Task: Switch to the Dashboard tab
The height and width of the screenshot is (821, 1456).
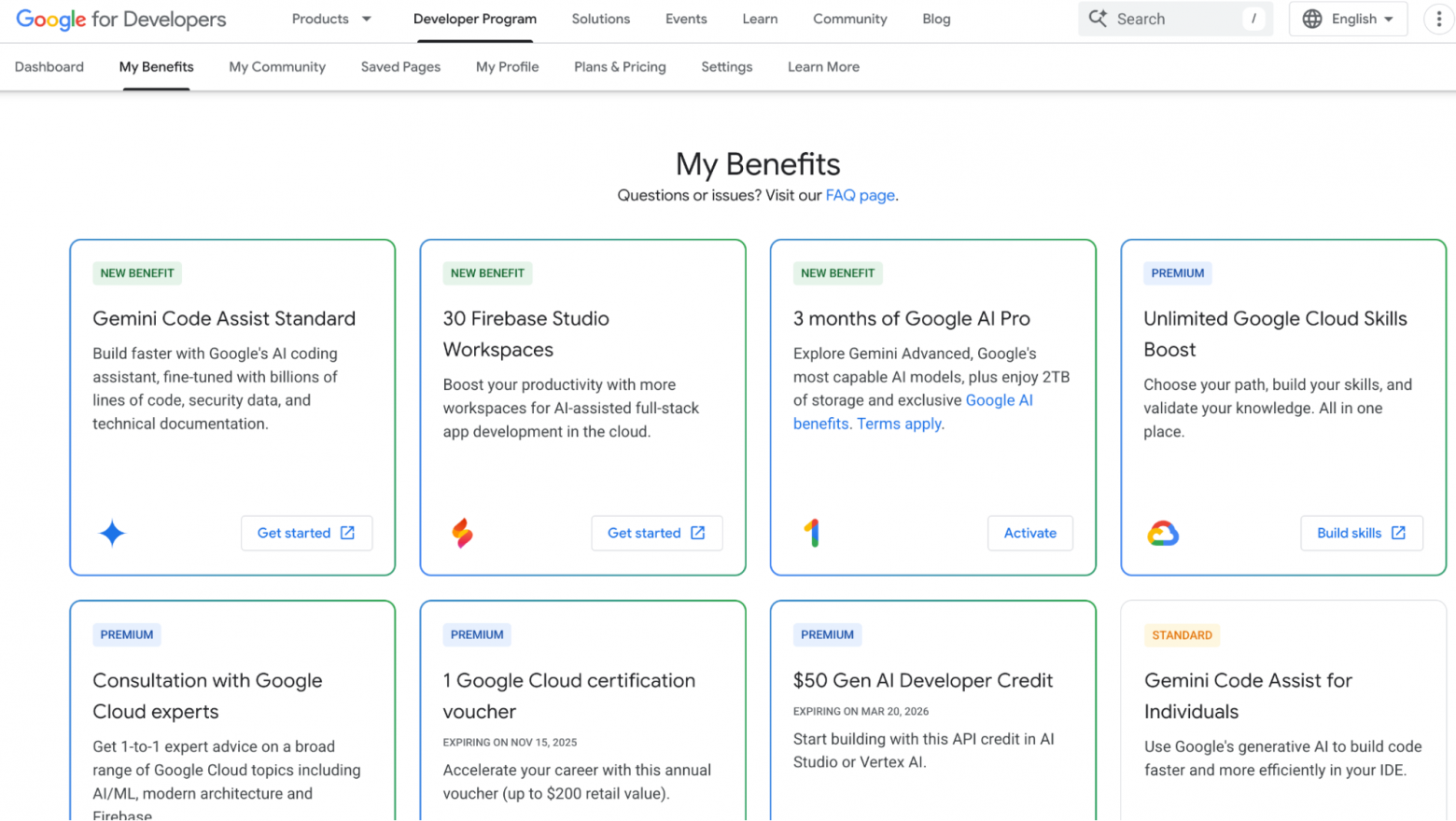Action: pos(49,66)
